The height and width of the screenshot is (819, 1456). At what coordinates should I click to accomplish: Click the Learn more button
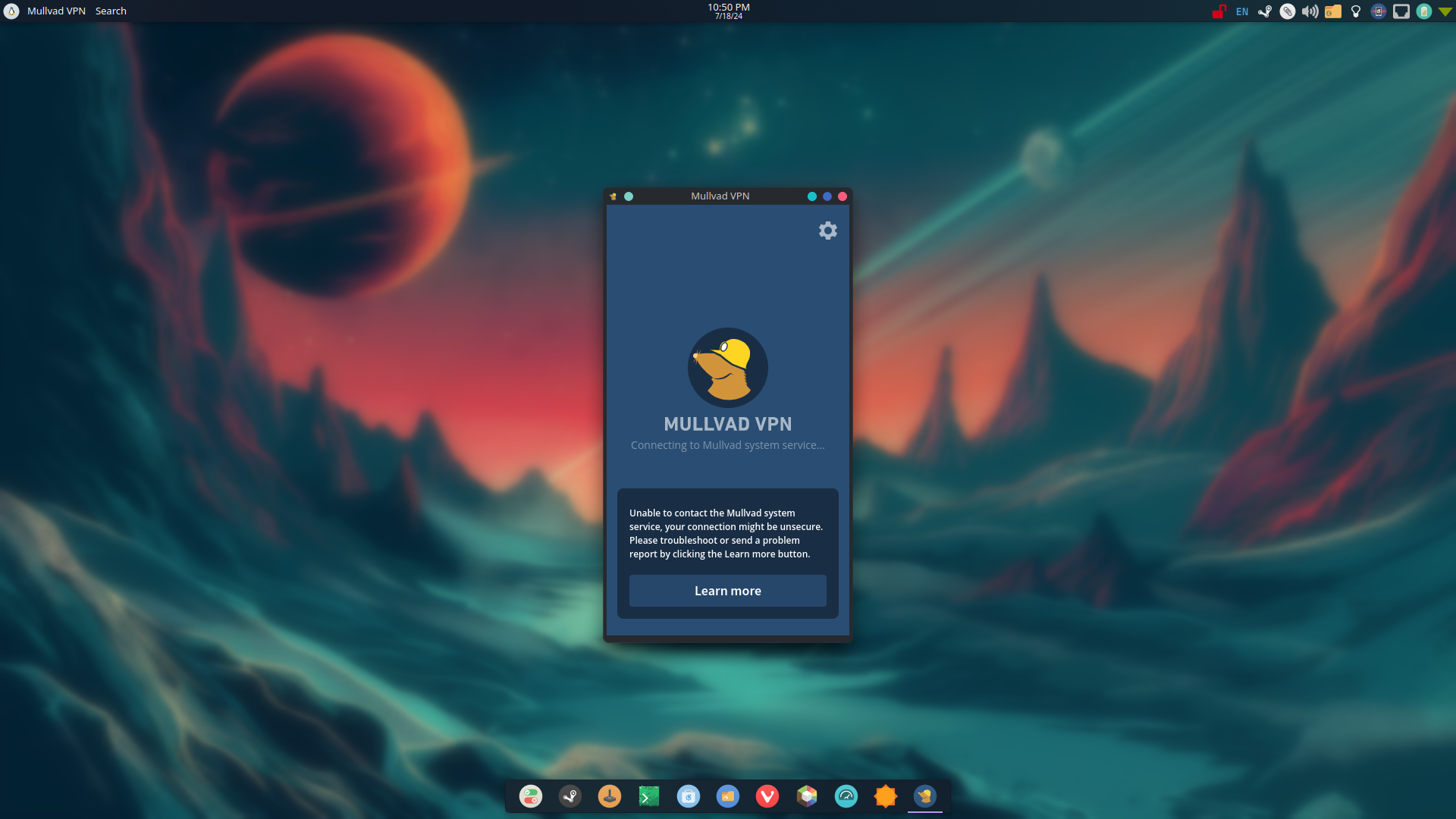point(727,591)
